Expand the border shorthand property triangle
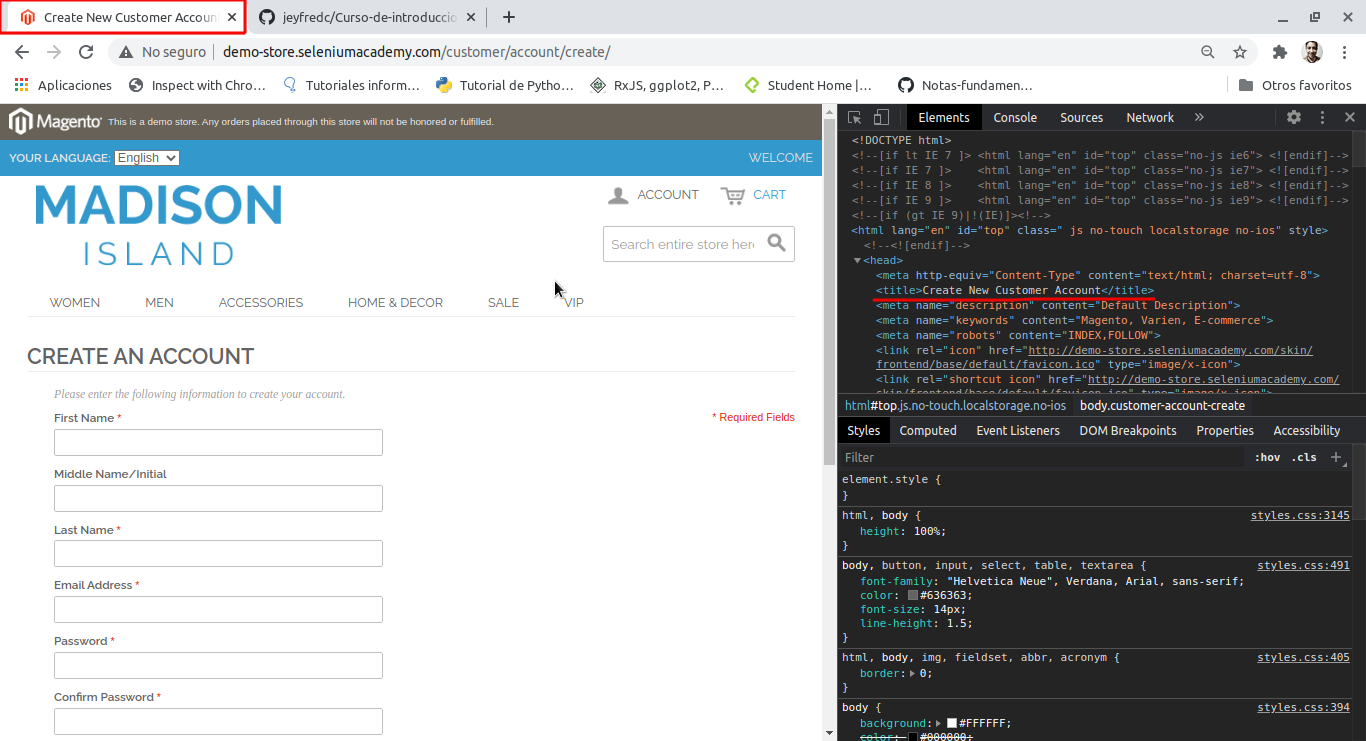Screen dimensions: 1366x741 (x=911, y=674)
